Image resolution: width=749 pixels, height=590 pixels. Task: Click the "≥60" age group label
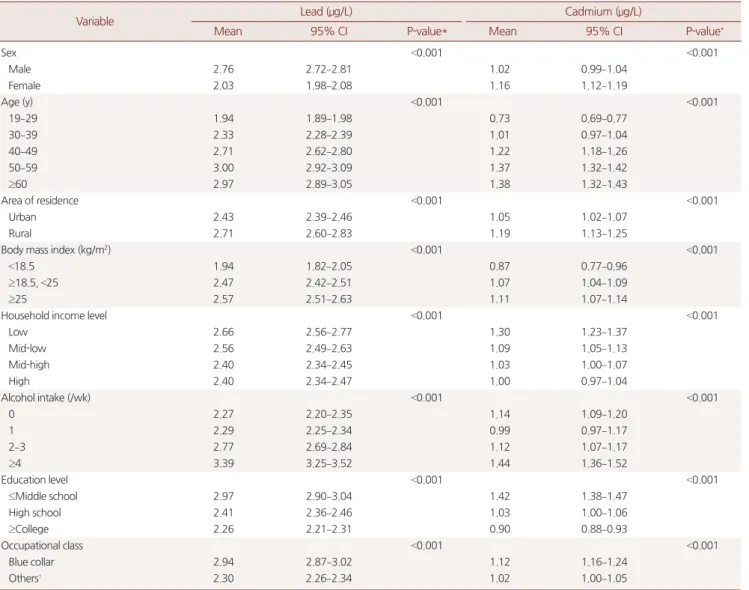click(18, 184)
